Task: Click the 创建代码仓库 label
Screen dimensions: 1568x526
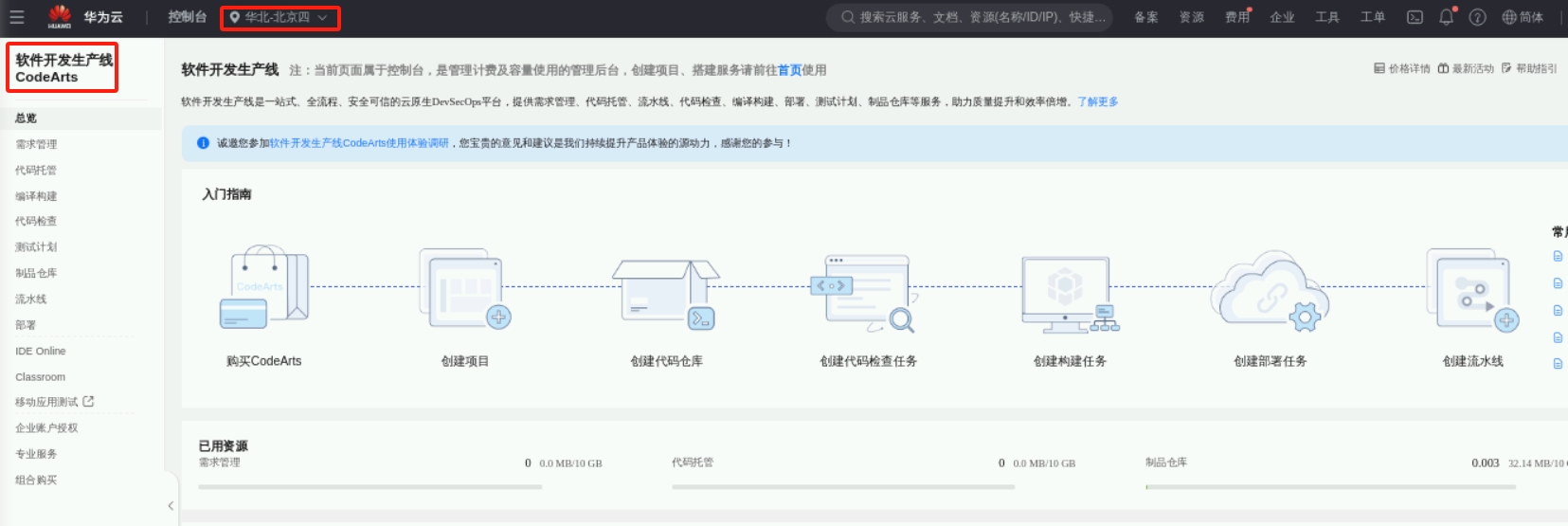Action: (667, 361)
